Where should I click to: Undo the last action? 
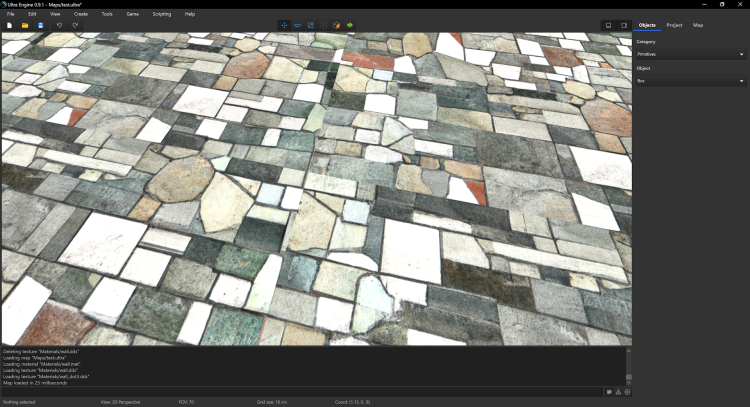[x=59, y=25]
